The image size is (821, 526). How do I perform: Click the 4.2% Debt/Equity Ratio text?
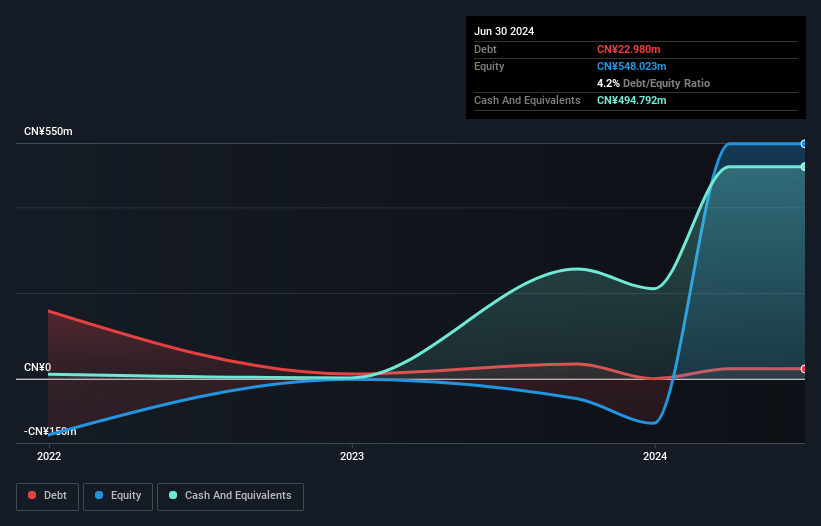pos(653,83)
